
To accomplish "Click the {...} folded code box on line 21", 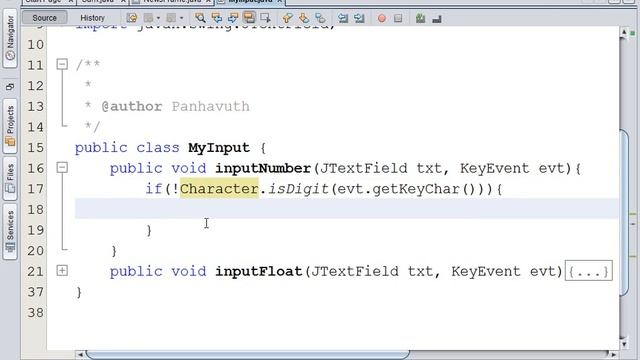I will click(589, 271).
